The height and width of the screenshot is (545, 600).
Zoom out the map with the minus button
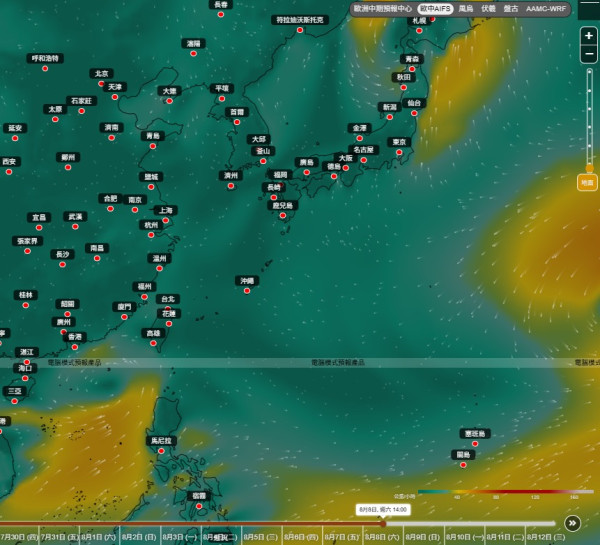click(589, 54)
